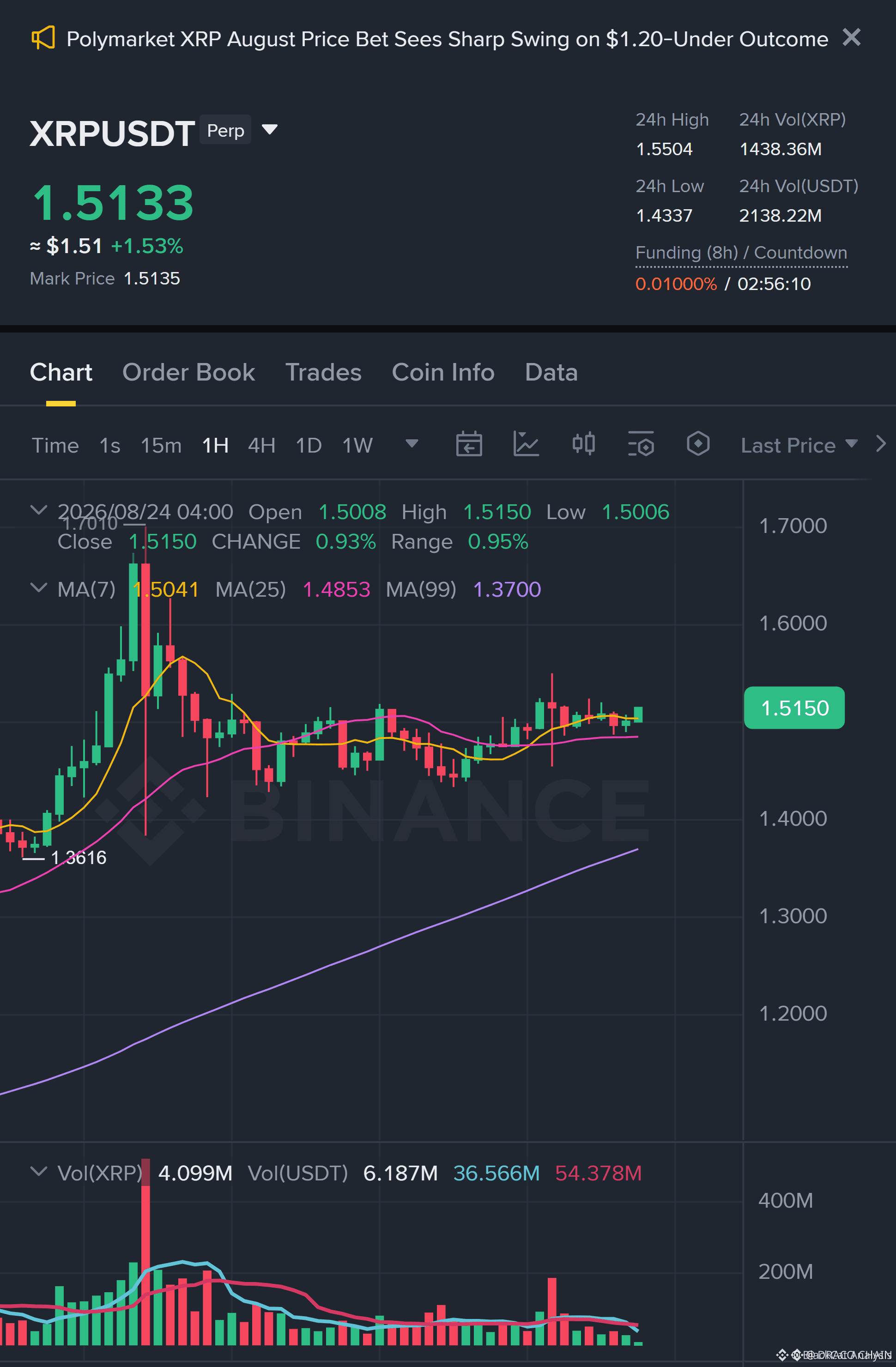Image resolution: width=896 pixels, height=1367 pixels.
Task: Click the 54.378M volume MA value
Action: [598, 1173]
